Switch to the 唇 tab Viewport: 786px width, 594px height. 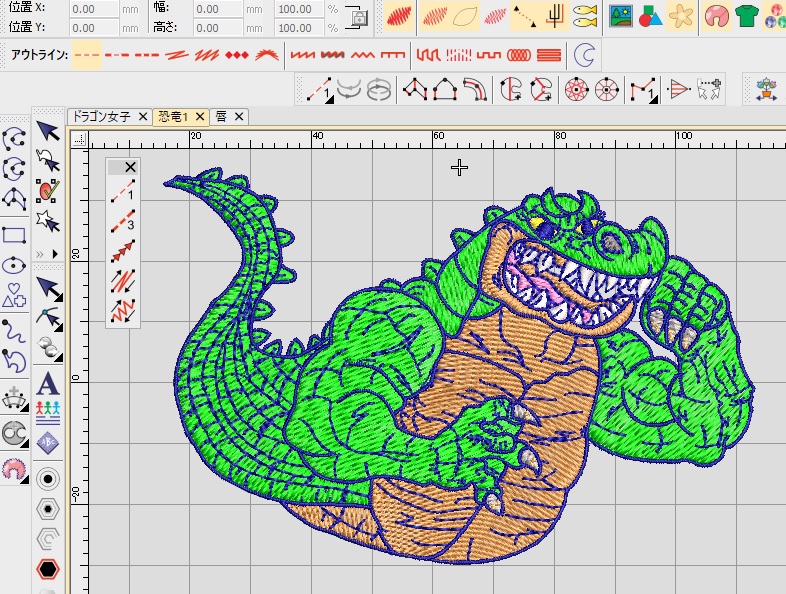221,117
